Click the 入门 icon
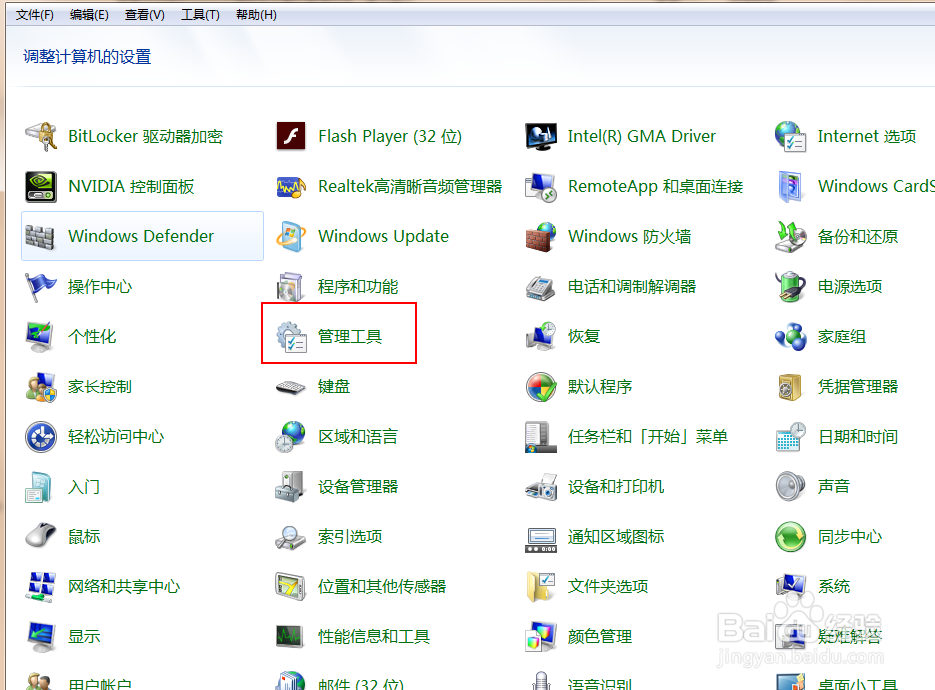 (x=41, y=487)
